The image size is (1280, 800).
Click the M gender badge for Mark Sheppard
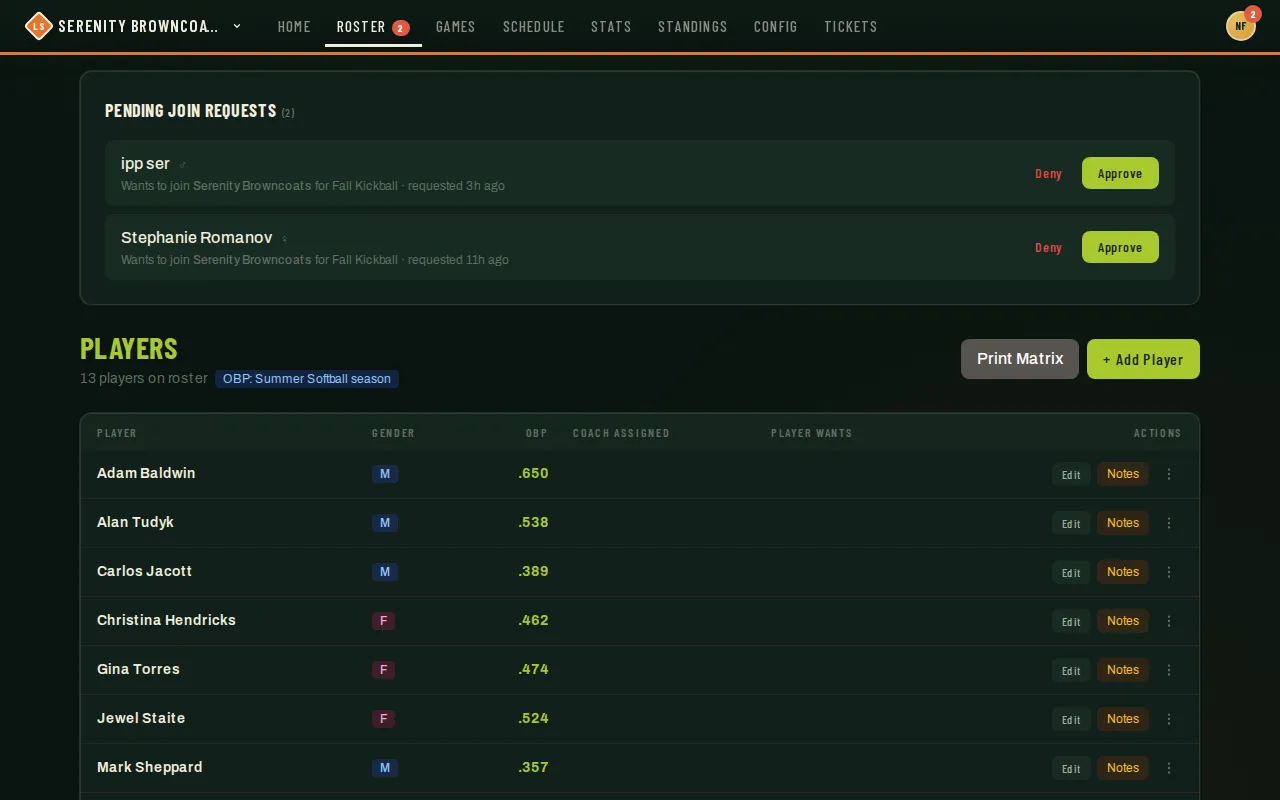[x=385, y=768]
